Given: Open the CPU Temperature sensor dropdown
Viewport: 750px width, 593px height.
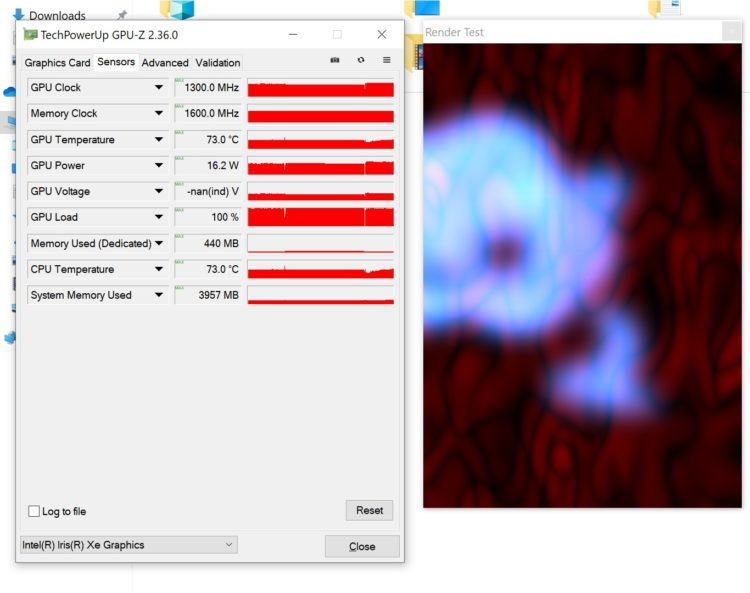Looking at the screenshot, I should coord(158,269).
